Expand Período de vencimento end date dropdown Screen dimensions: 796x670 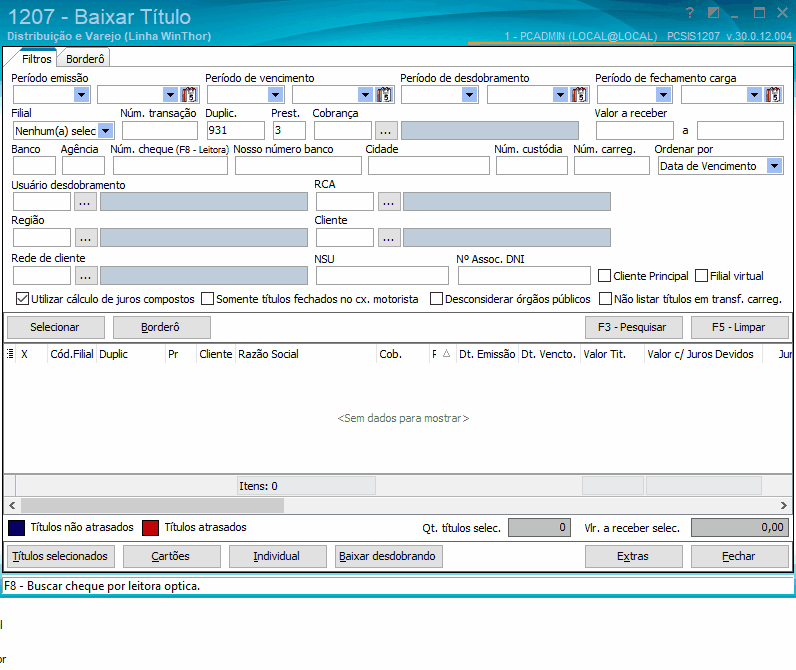tap(365, 94)
